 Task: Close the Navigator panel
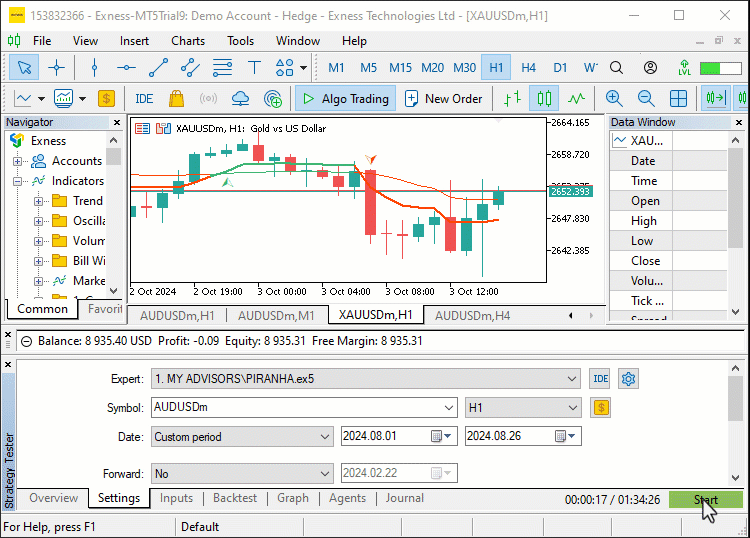[x=117, y=122]
